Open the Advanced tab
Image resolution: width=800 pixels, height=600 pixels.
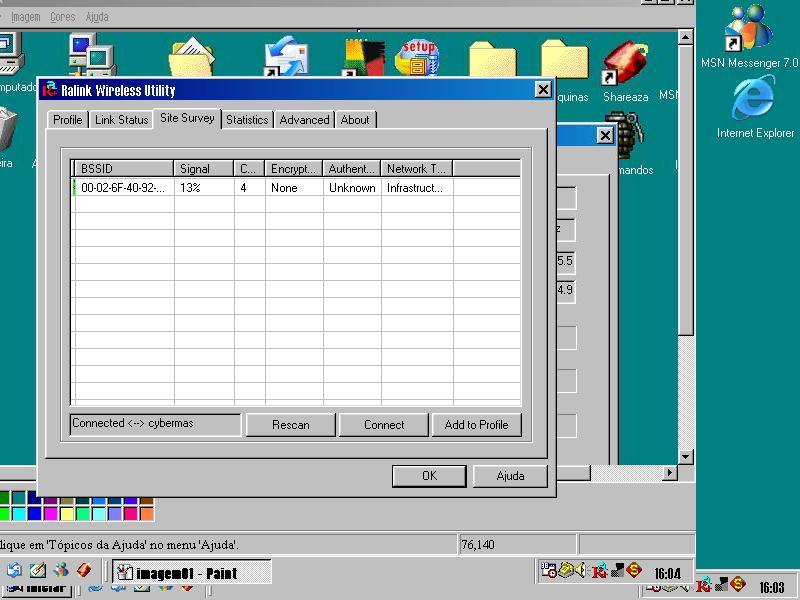point(305,120)
